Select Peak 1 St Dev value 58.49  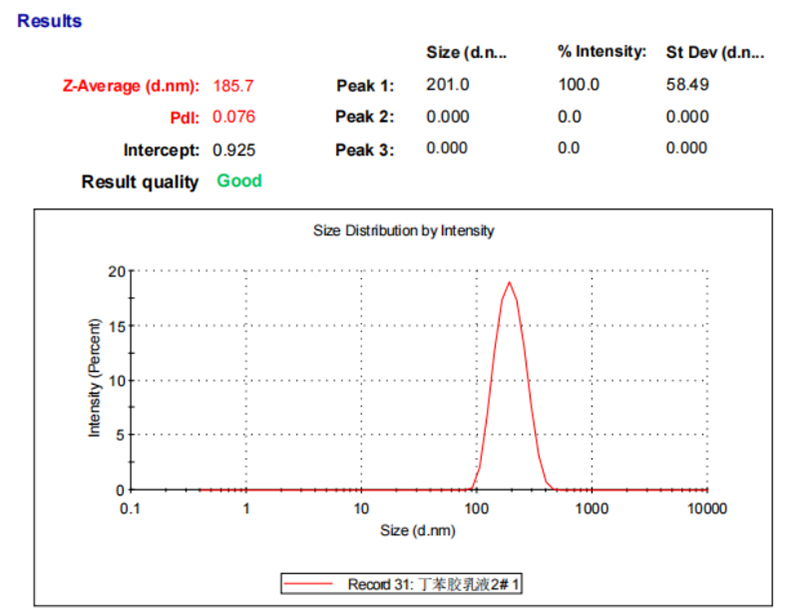coord(687,85)
